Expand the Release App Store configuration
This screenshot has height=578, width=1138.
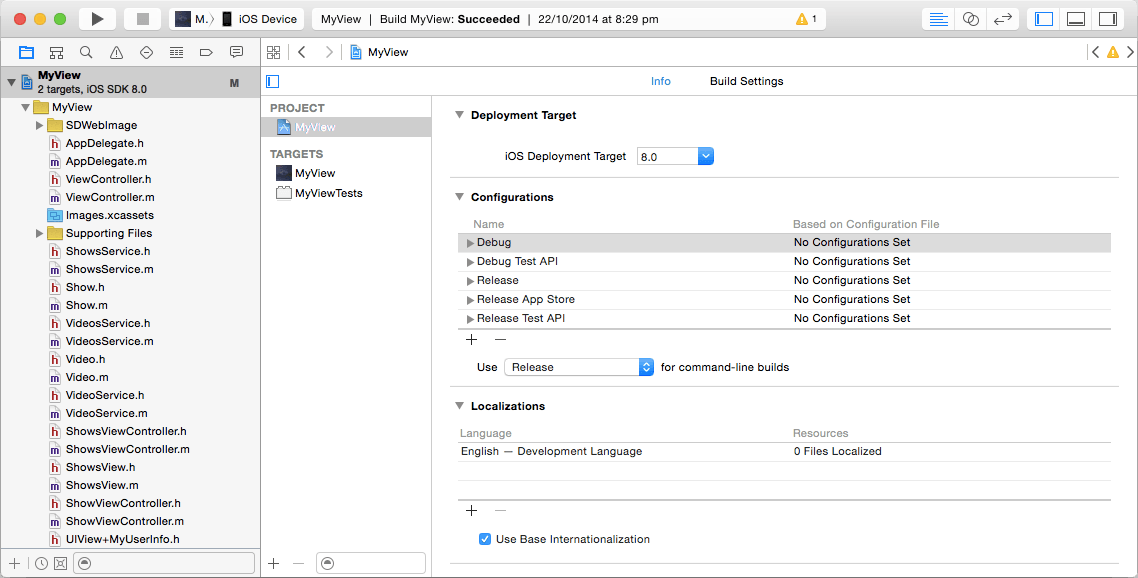point(470,299)
